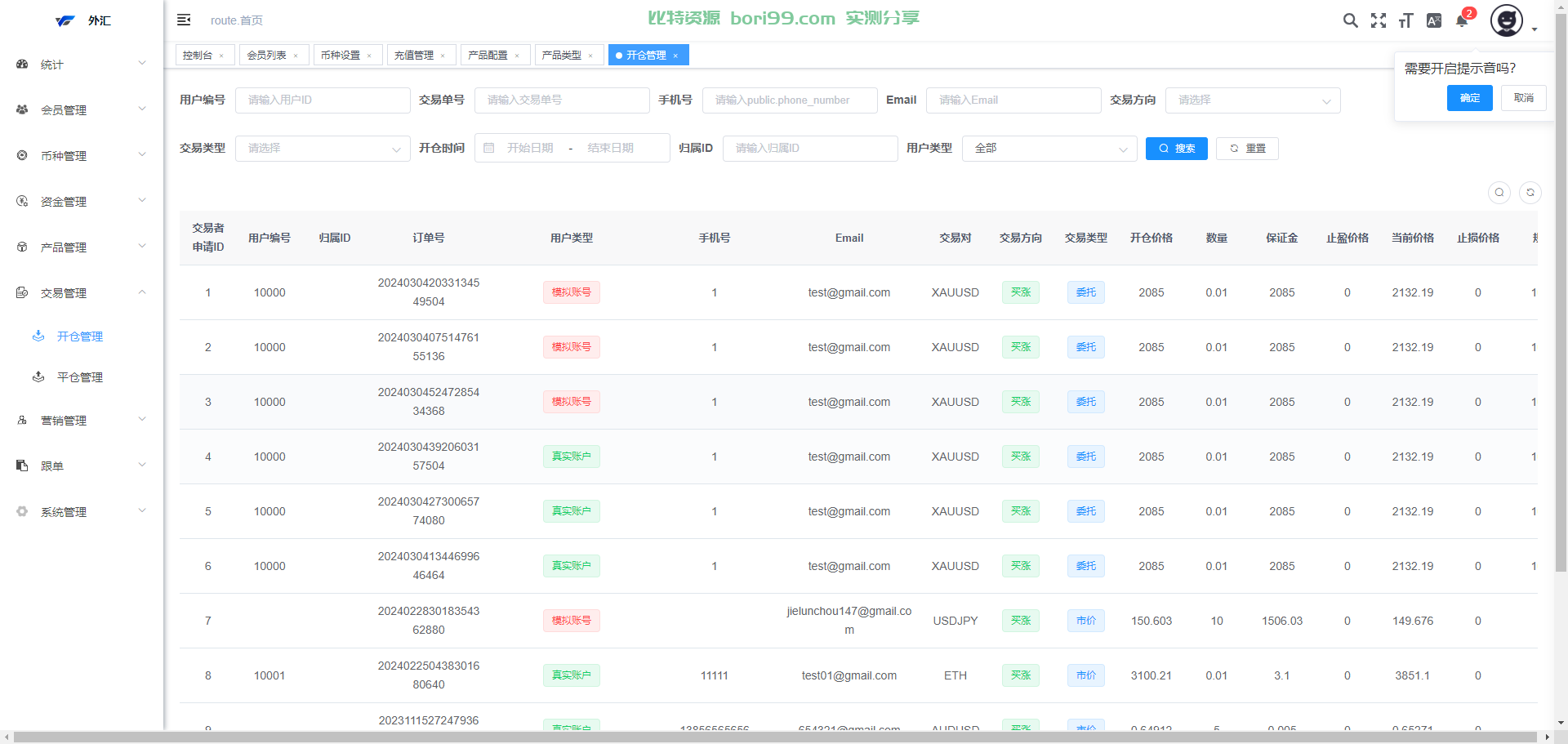Open user avatar menu
1568x744 pixels.
[x=1507, y=20]
